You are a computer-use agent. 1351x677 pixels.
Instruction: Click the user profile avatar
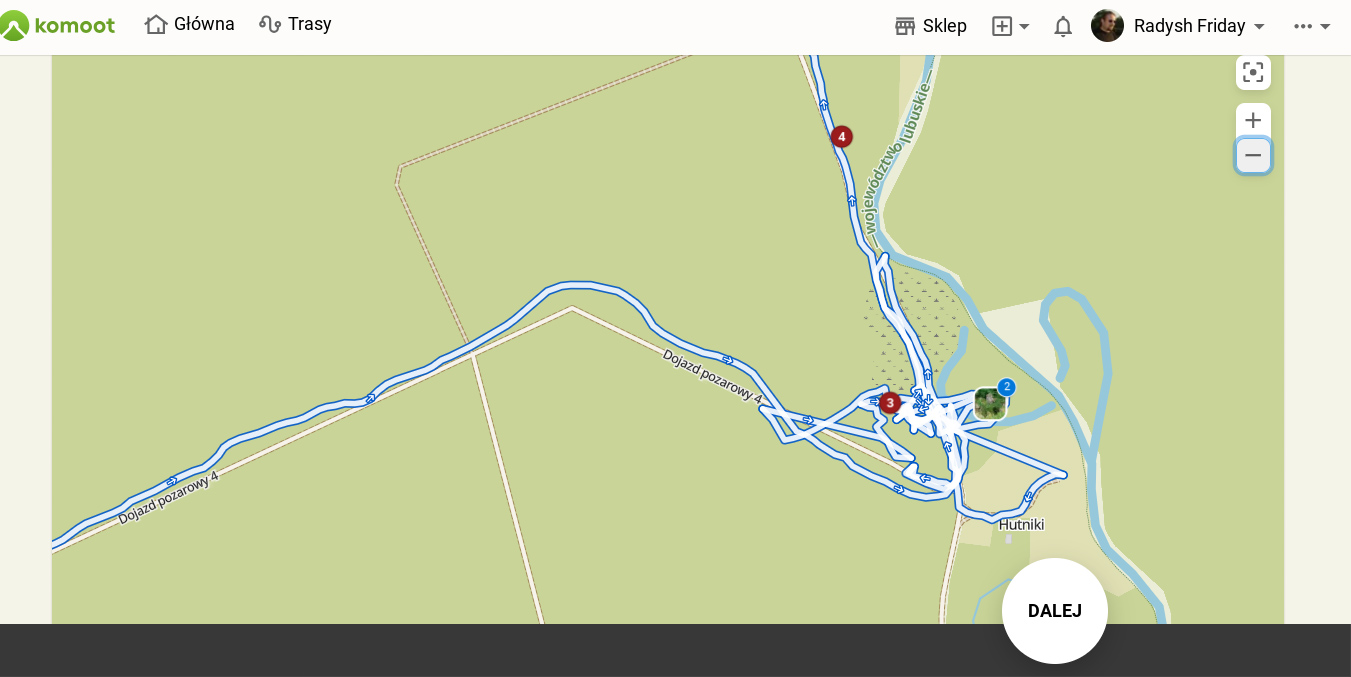[x=1107, y=26]
